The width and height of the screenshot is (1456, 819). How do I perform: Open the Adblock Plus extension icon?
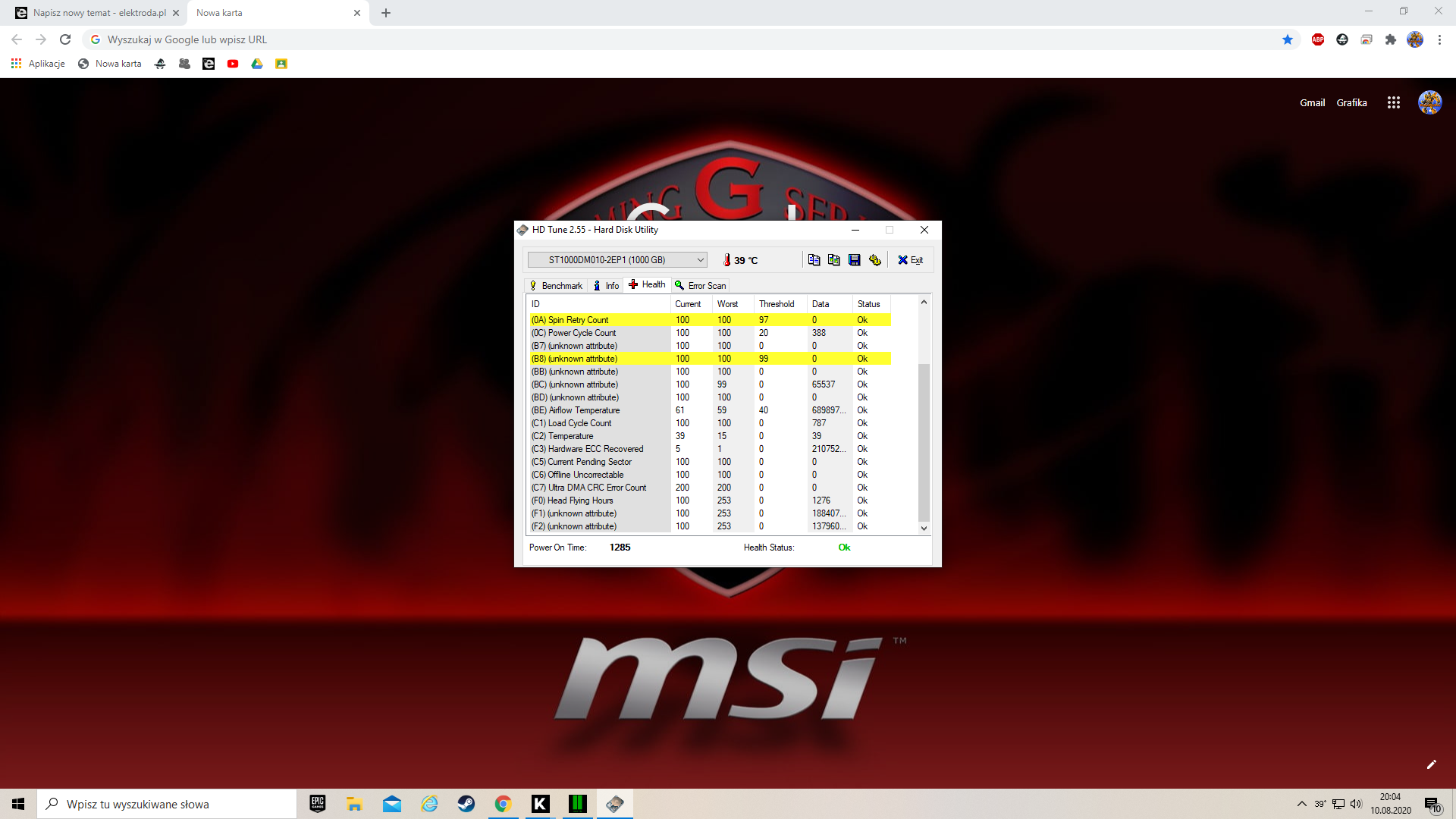[x=1318, y=39]
